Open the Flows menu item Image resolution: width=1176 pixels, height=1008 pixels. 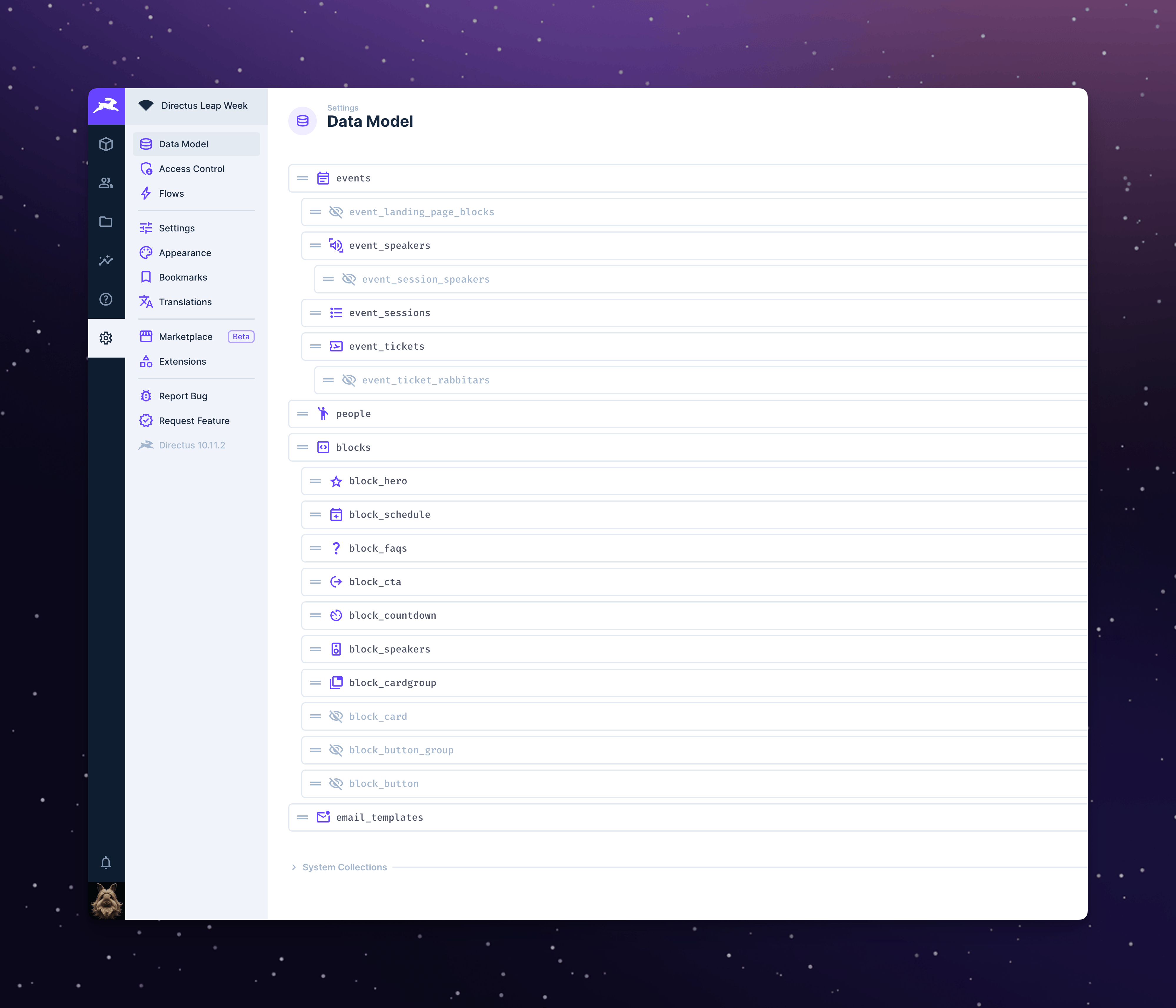(171, 193)
